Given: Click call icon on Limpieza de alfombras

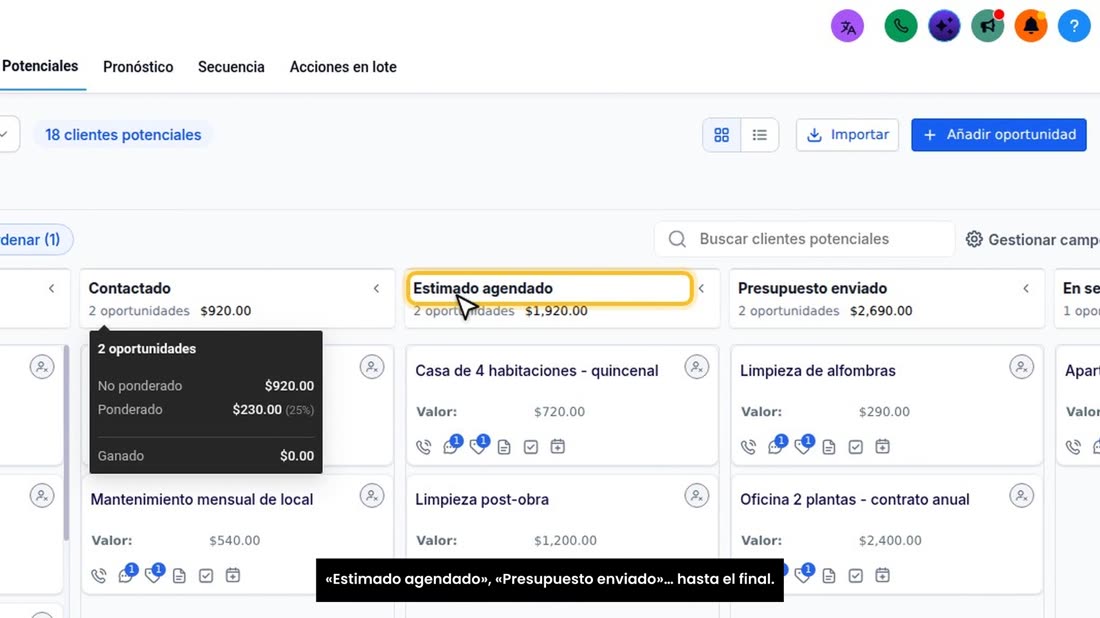Looking at the screenshot, I should [749, 447].
